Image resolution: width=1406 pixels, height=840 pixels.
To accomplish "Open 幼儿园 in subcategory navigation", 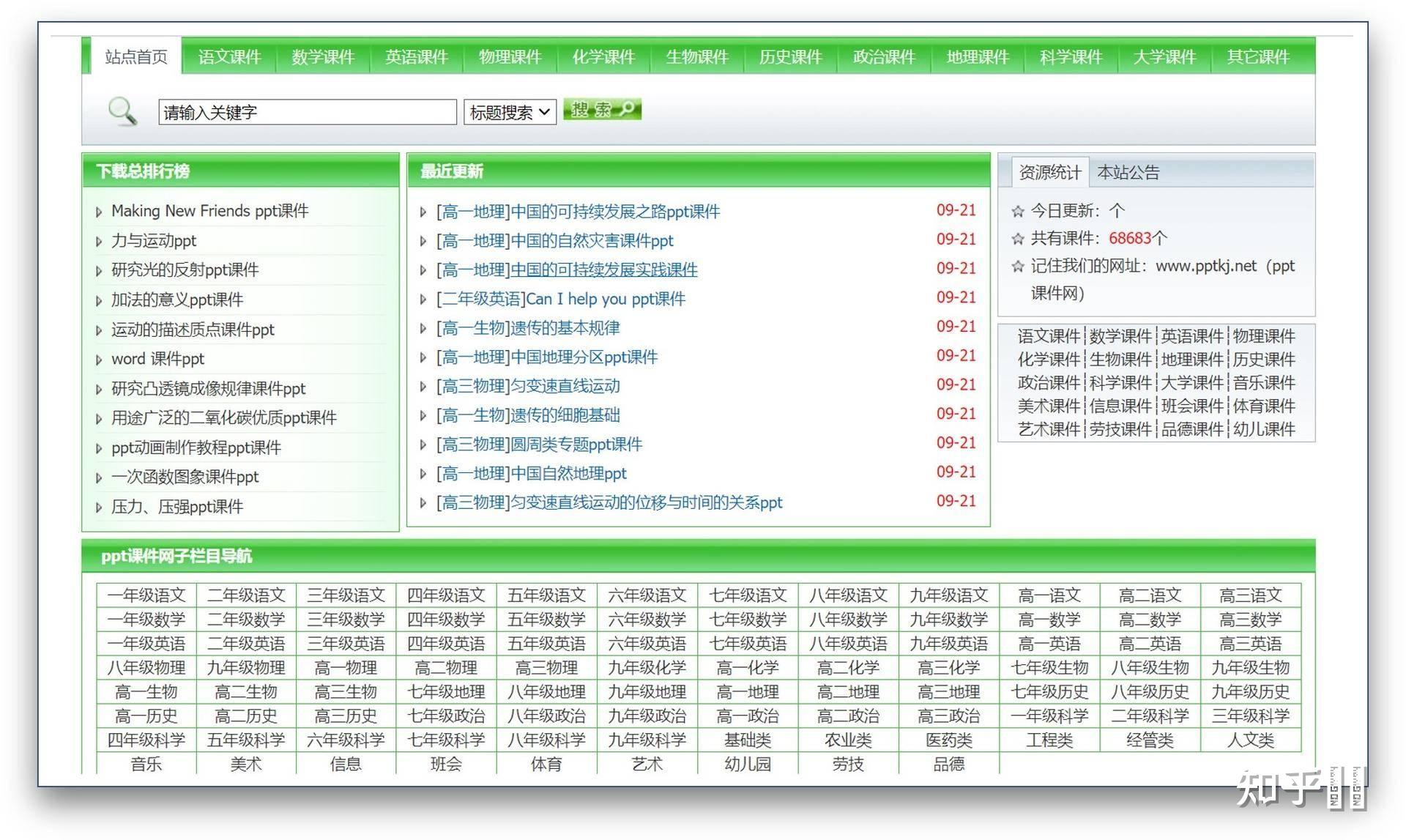I will [748, 765].
